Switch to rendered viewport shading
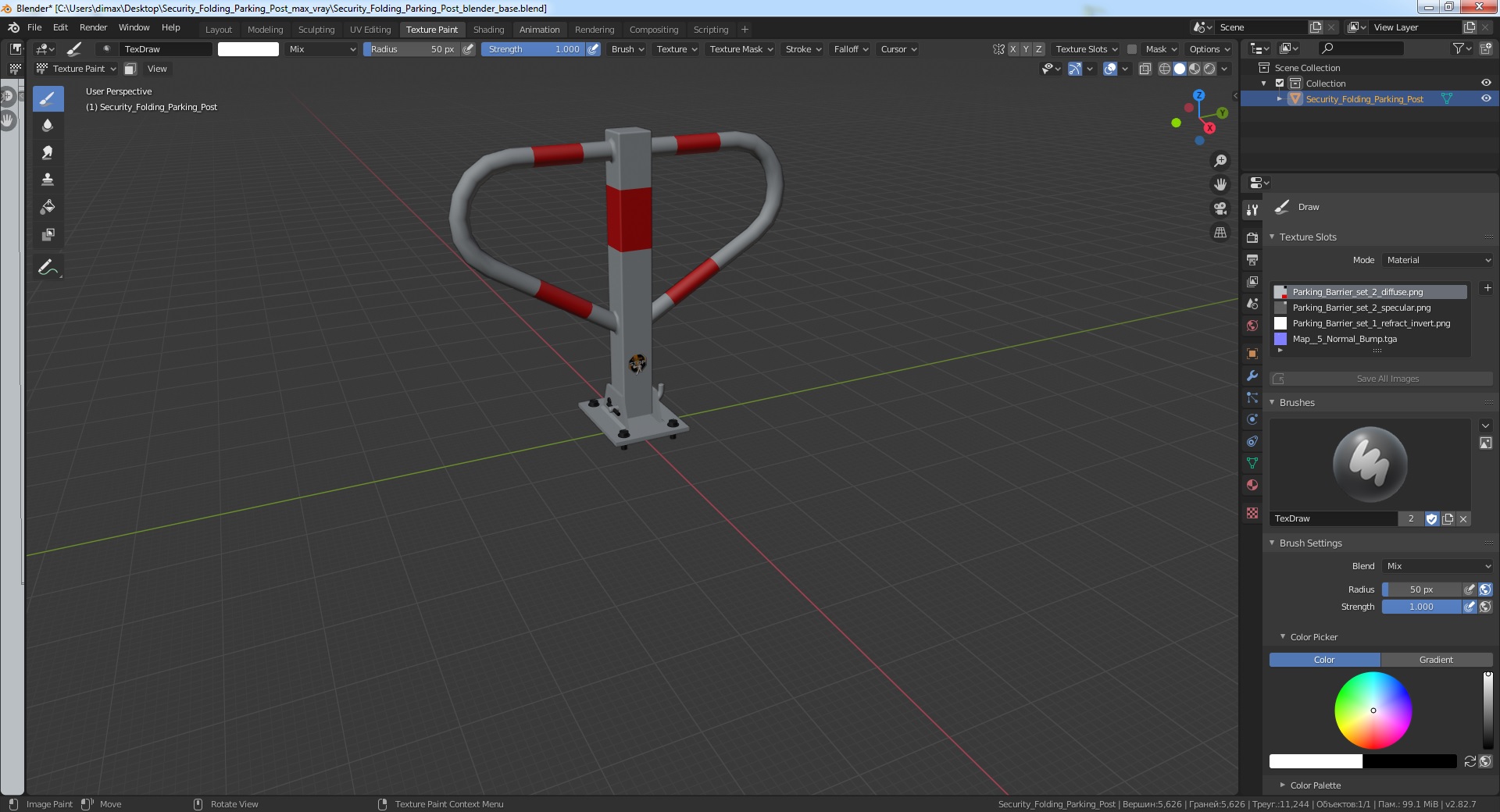Image resolution: width=1500 pixels, height=812 pixels. click(1209, 69)
